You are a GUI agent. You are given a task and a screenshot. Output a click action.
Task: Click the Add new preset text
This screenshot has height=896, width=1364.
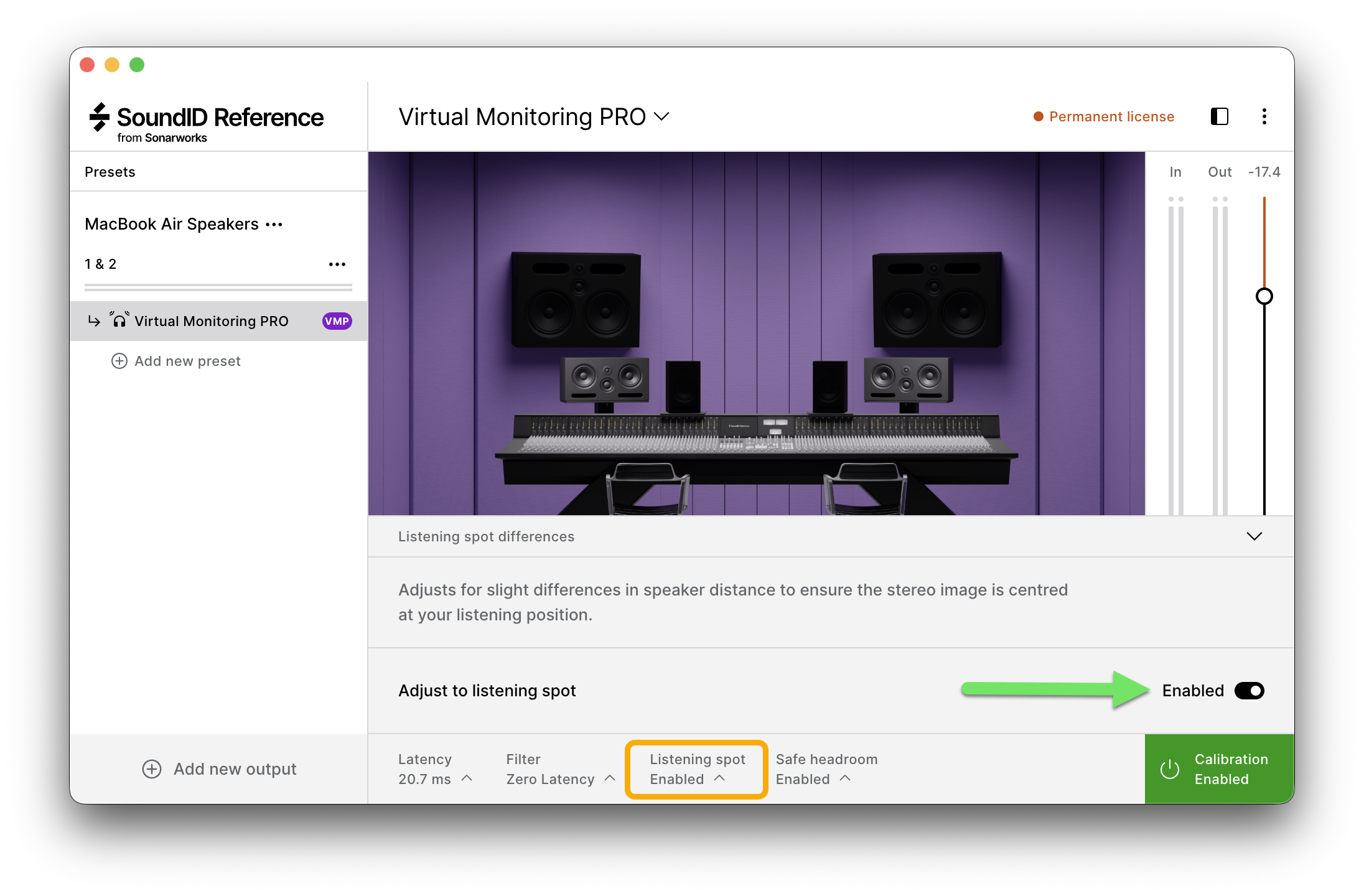click(x=187, y=361)
